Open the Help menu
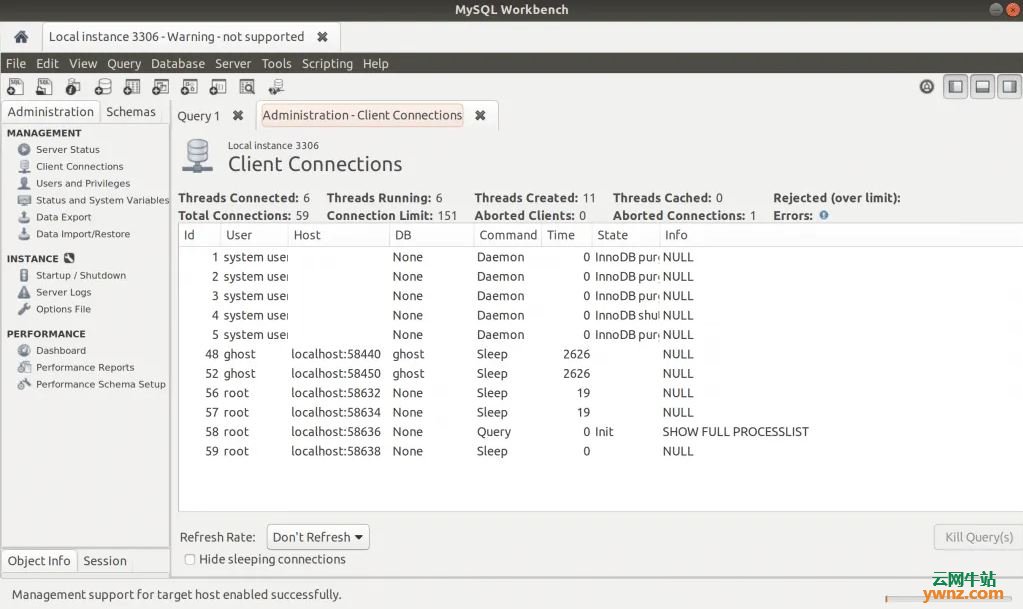This screenshot has width=1023, height=609. pyautogui.click(x=376, y=63)
